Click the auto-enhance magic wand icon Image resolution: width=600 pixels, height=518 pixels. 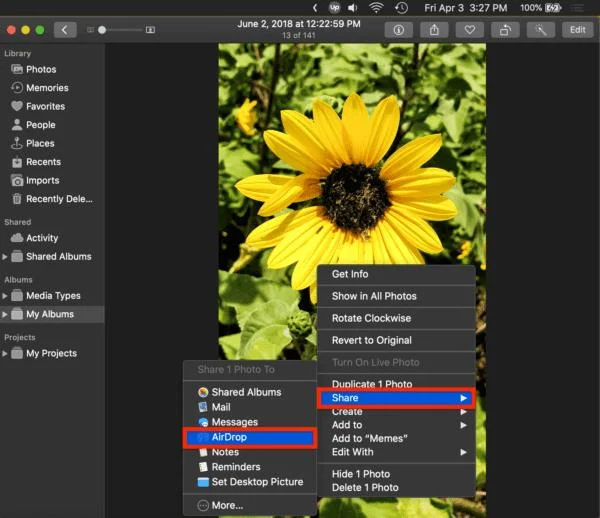click(x=541, y=30)
